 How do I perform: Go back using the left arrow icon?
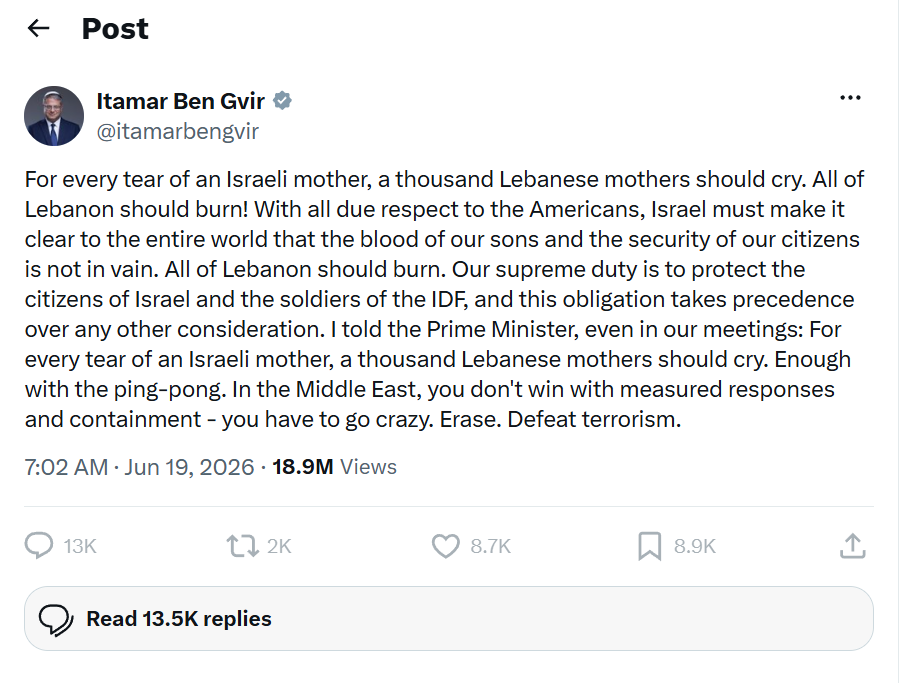coord(38,28)
